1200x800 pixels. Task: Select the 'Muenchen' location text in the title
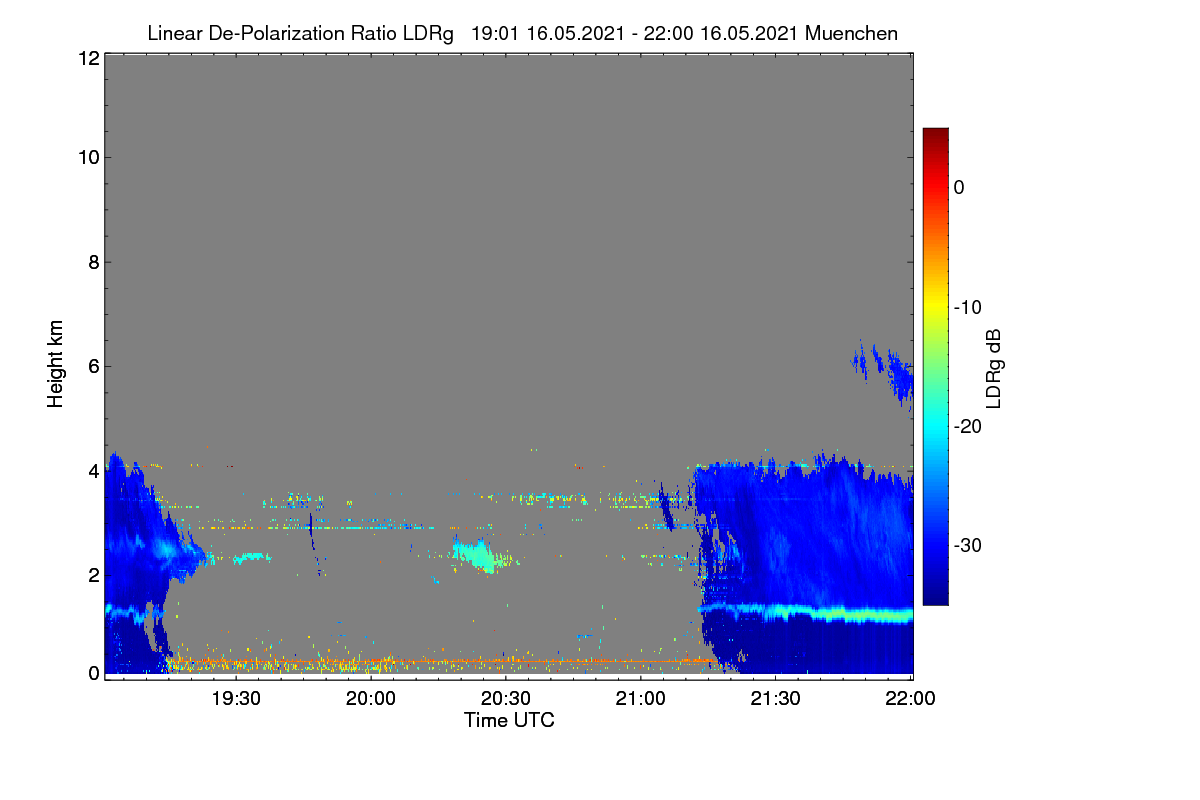(x=851, y=34)
